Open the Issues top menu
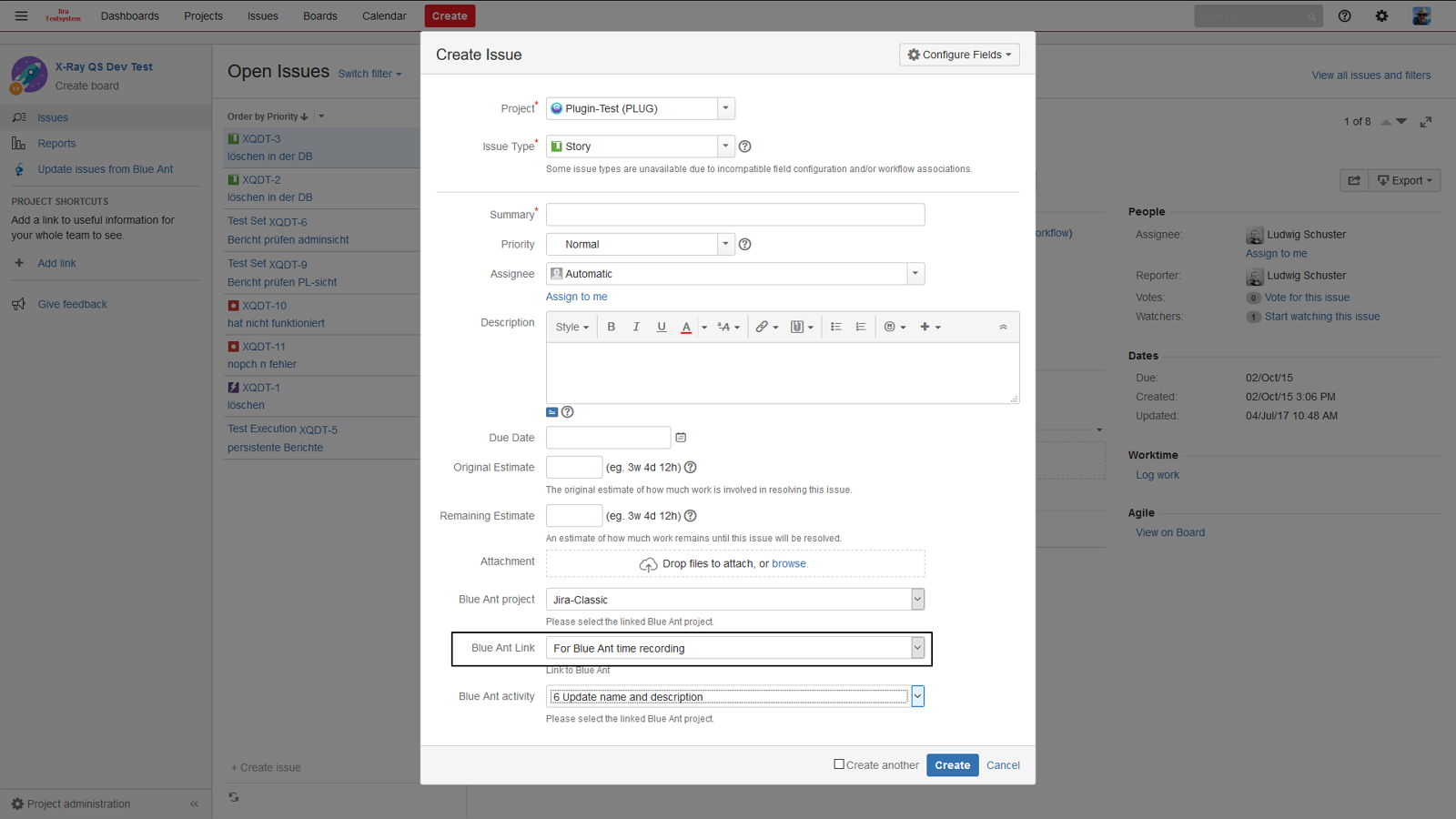Viewport: 1456px width, 819px height. [263, 15]
